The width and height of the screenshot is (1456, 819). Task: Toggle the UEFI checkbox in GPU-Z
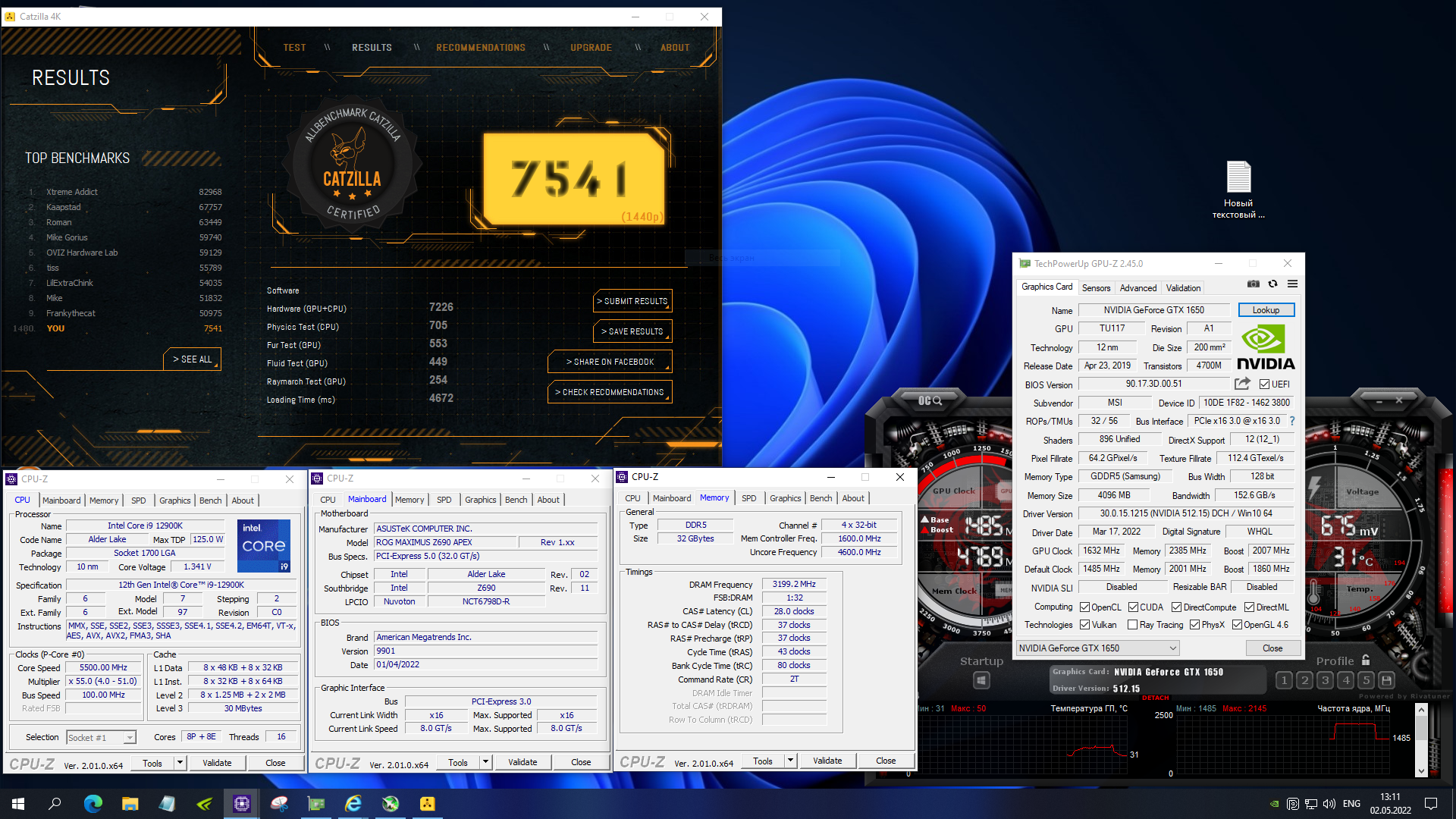pos(1264,384)
